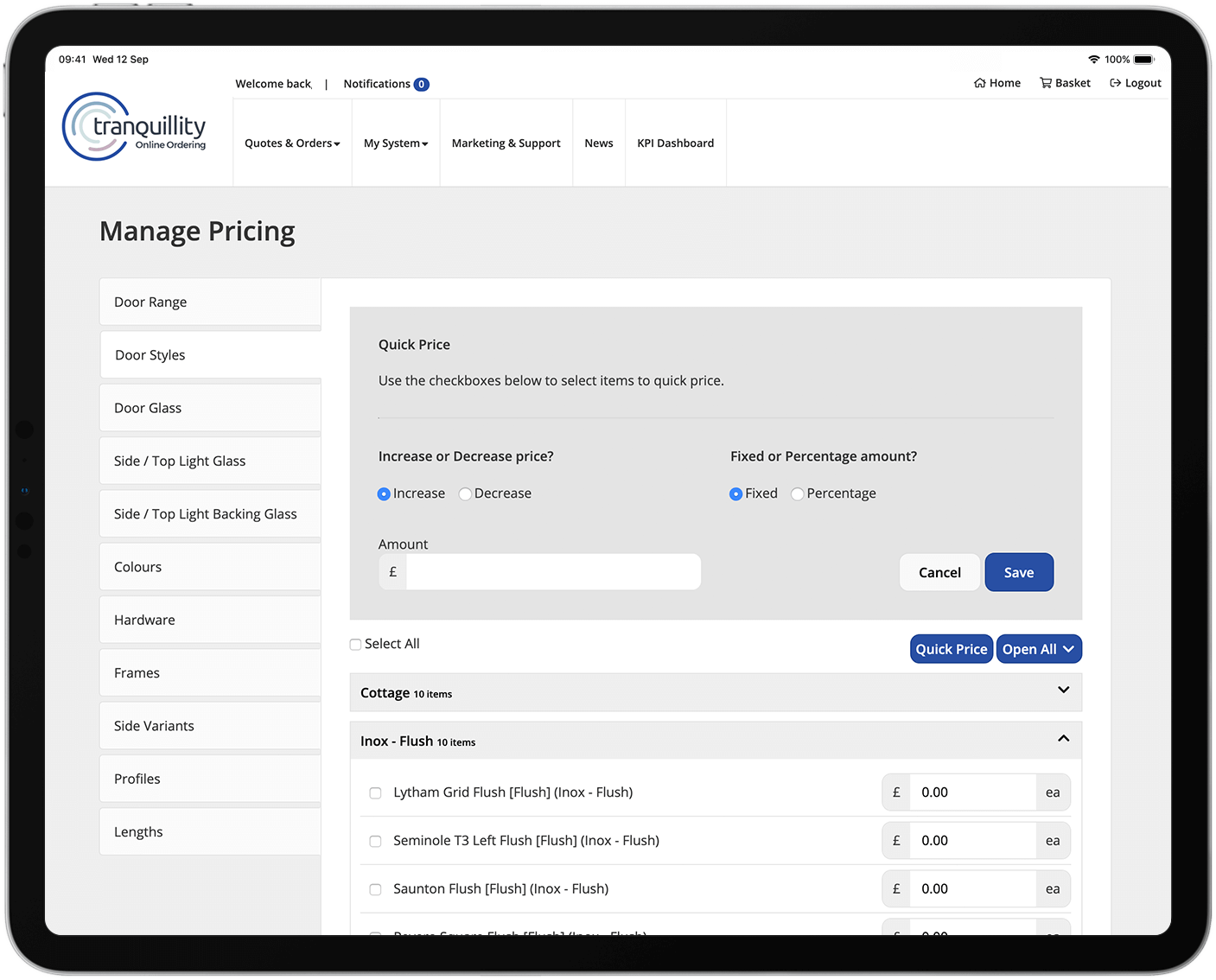Open Marketing & Support menu item
The width and height of the screenshot is (1216, 980).
coord(506,143)
